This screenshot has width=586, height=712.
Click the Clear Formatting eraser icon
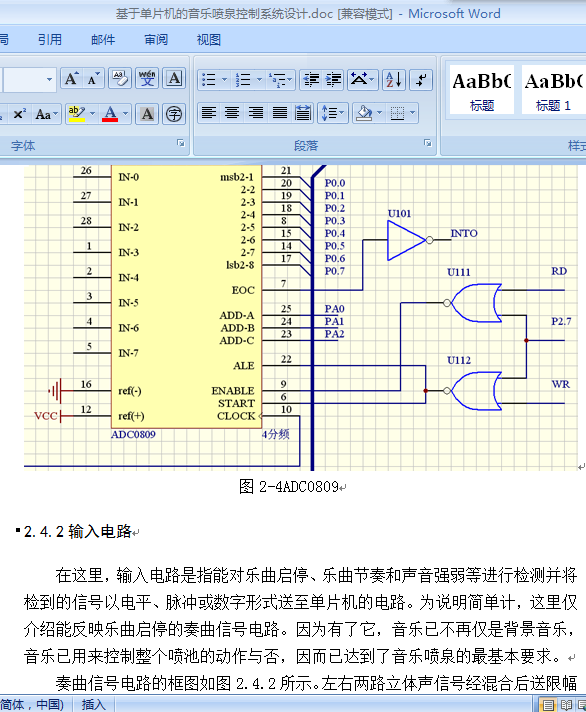pyautogui.click(x=120, y=79)
